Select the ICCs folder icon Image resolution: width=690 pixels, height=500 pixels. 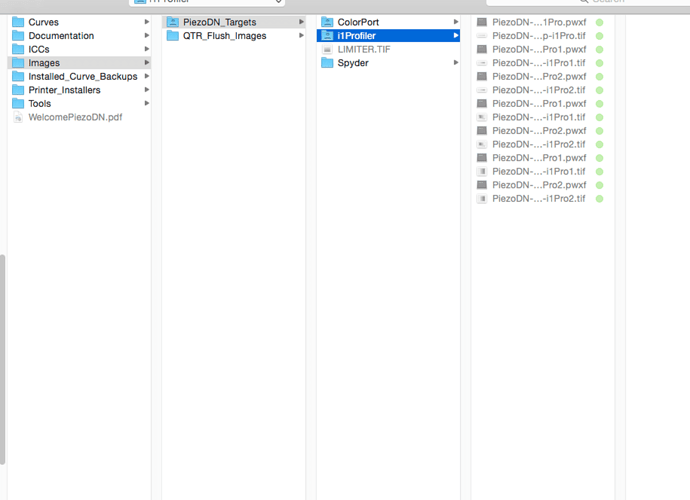(x=18, y=49)
